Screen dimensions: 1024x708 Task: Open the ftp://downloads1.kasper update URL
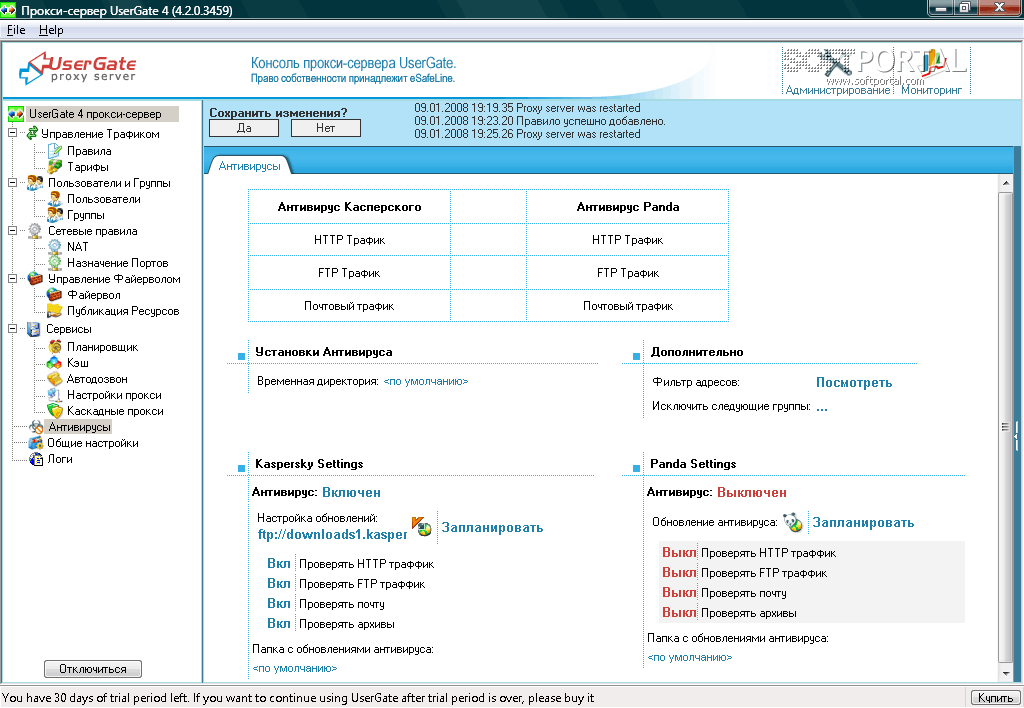click(332, 534)
